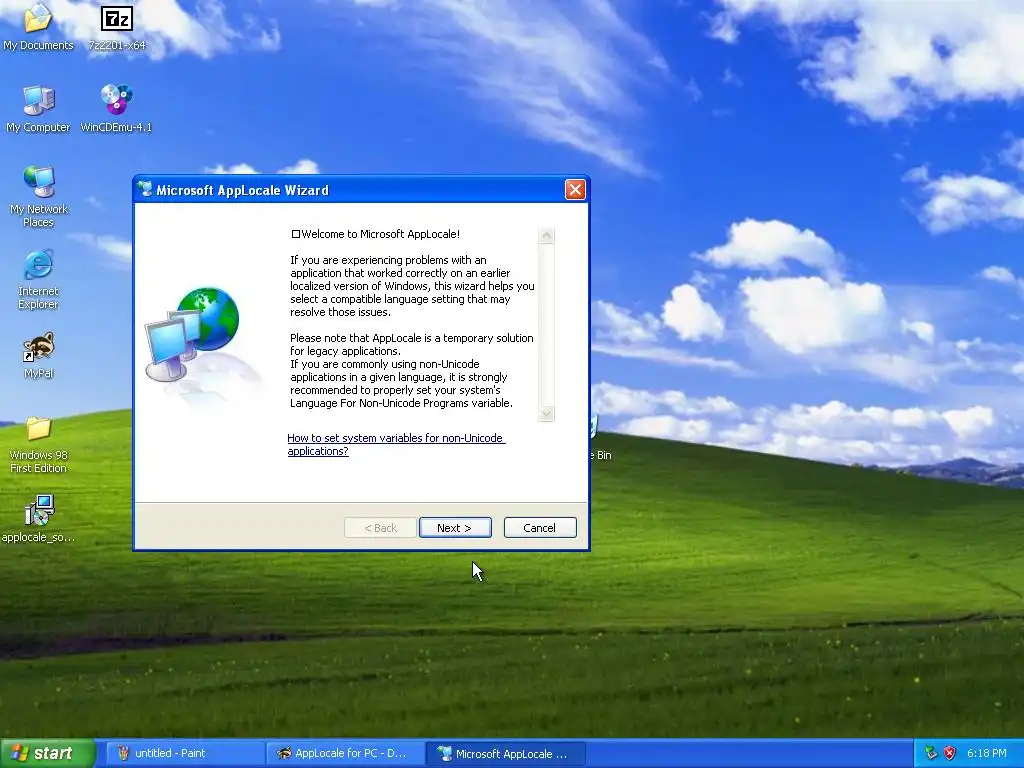Close the Microsoft AppLocale Wizard window
The width and height of the screenshot is (1024, 768).
(x=575, y=190)
